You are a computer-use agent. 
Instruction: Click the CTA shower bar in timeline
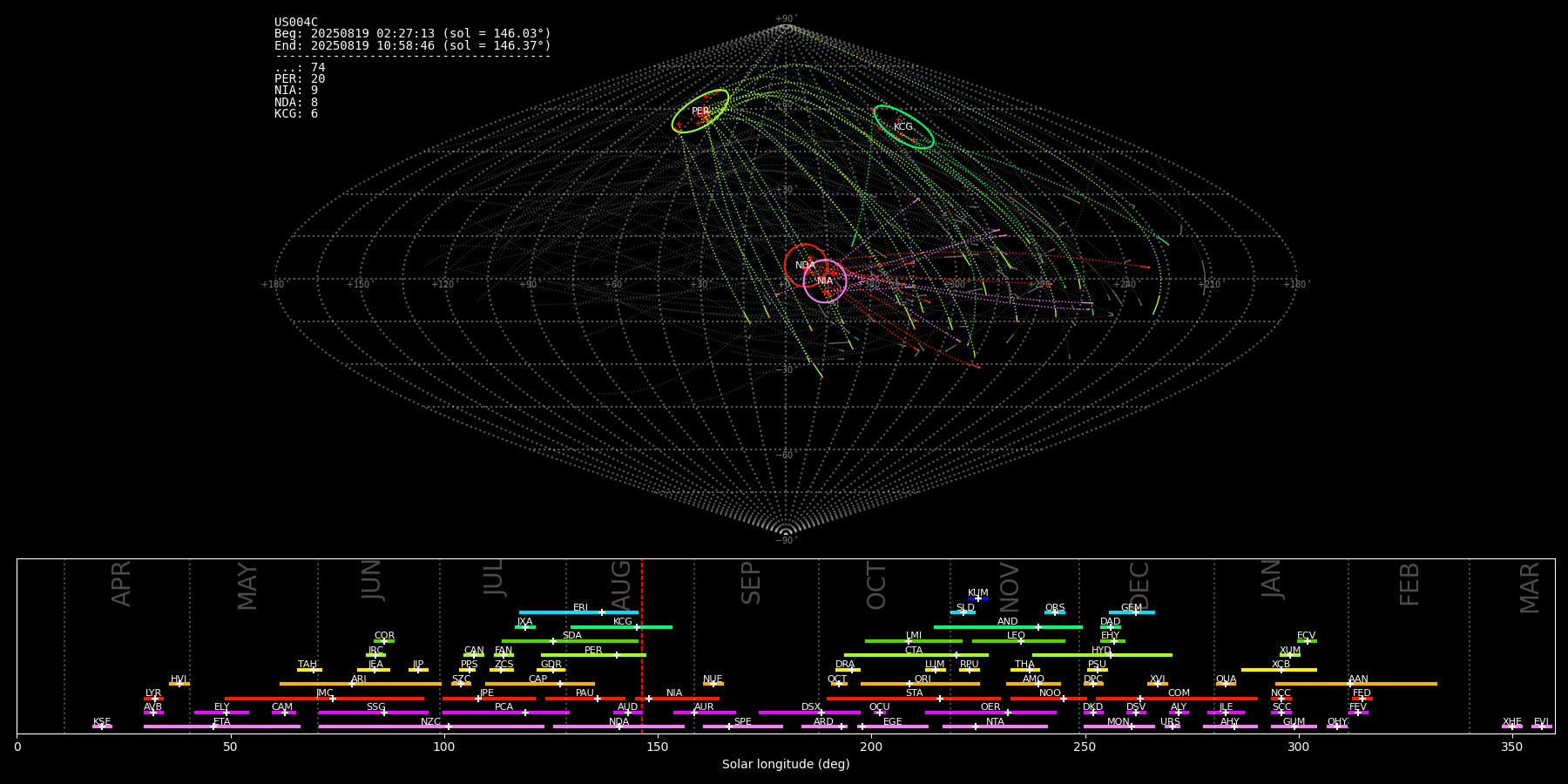(x=916, y=655)
